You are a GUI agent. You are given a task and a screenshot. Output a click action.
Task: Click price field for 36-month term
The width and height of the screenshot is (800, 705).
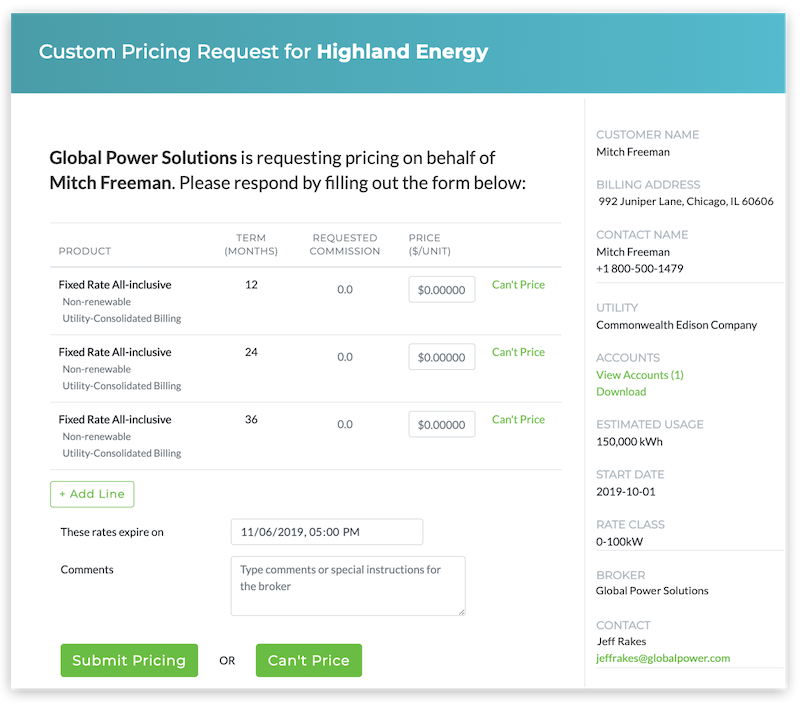[441, 424]
